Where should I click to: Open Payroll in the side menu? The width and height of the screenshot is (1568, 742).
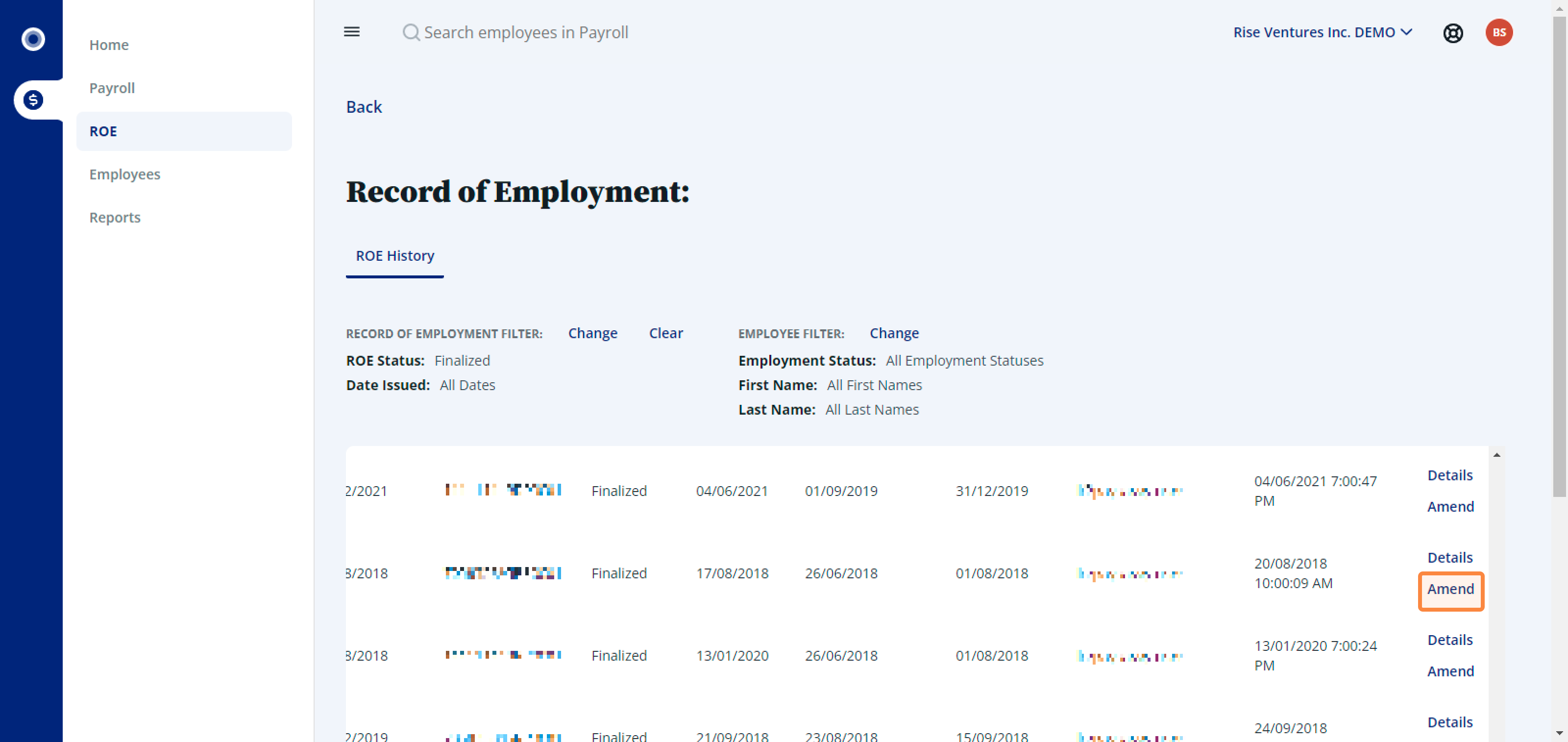(x=112, y=88)
